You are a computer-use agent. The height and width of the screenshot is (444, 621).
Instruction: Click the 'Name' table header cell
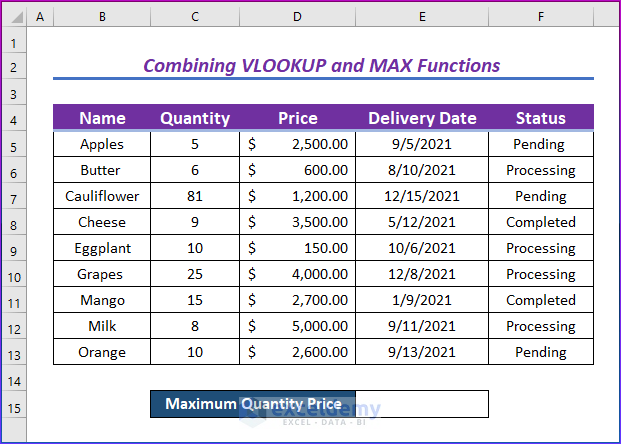click(101, 118)
